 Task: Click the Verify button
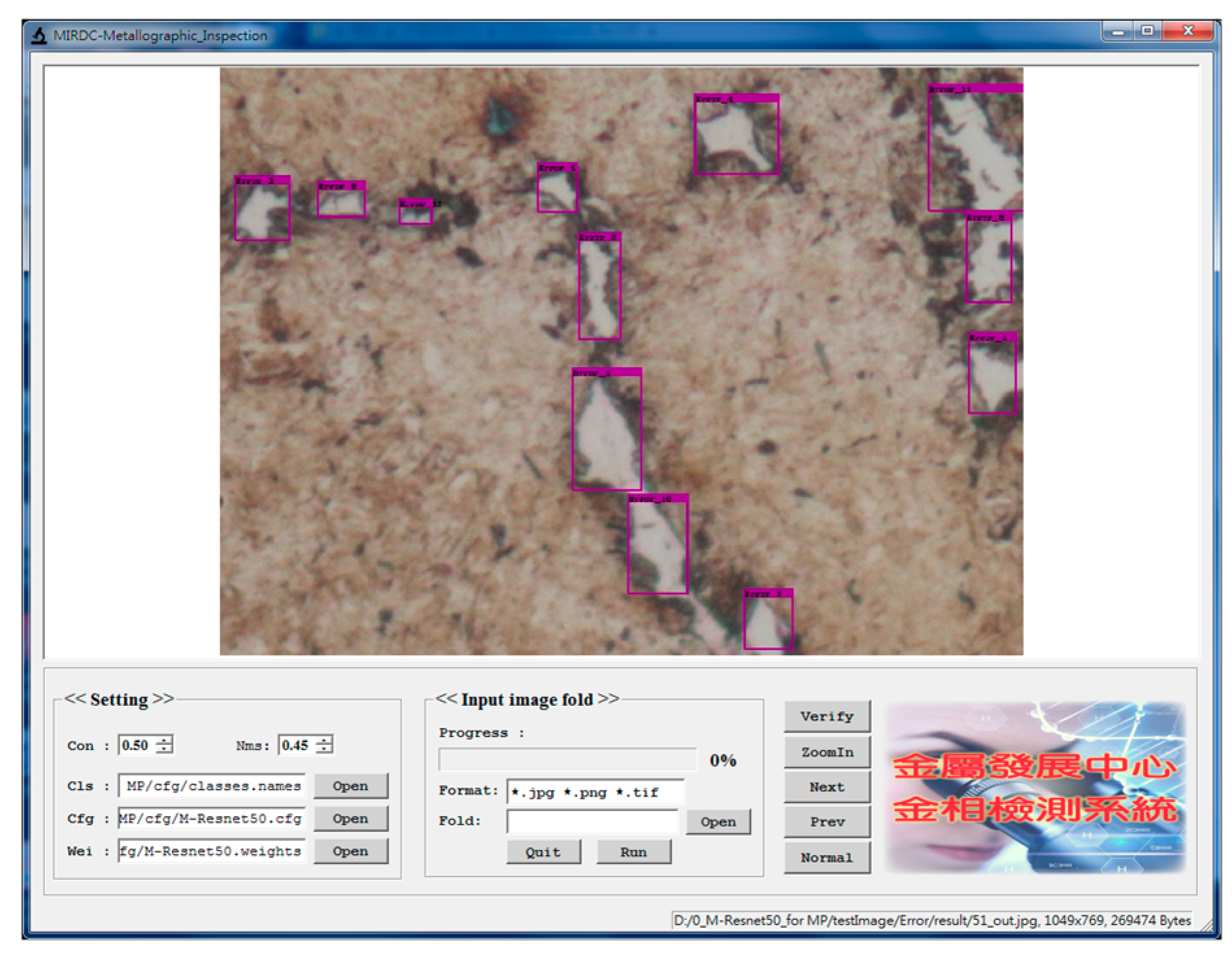[827, 716]
